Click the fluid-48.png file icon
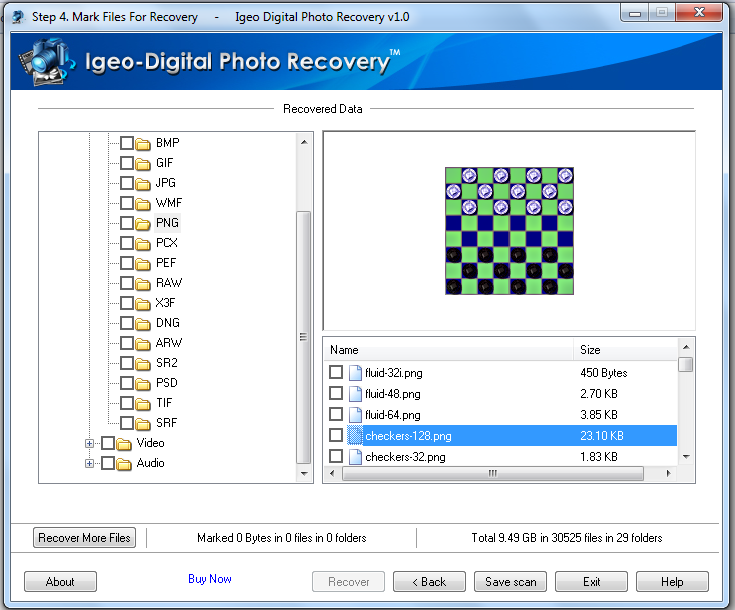This screenshot has width=735, height=610. click(x=355, y=394)
